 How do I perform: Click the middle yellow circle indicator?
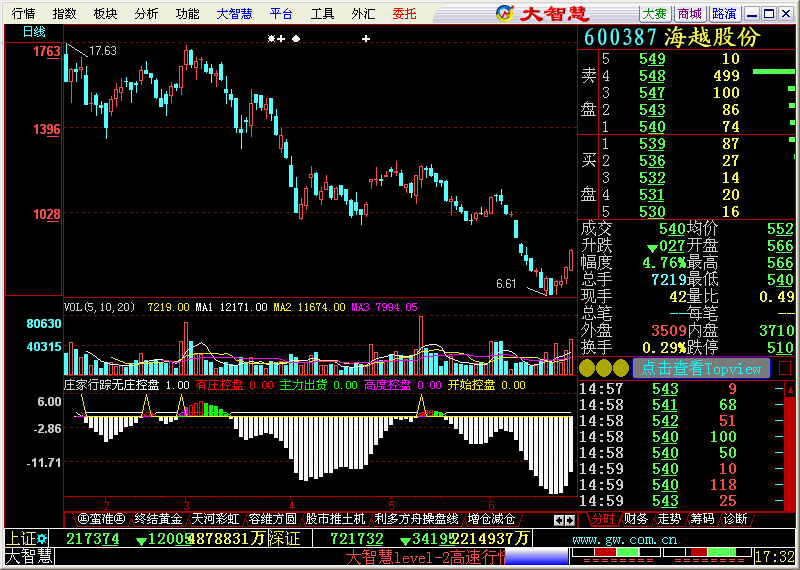[x=604, y=368]
